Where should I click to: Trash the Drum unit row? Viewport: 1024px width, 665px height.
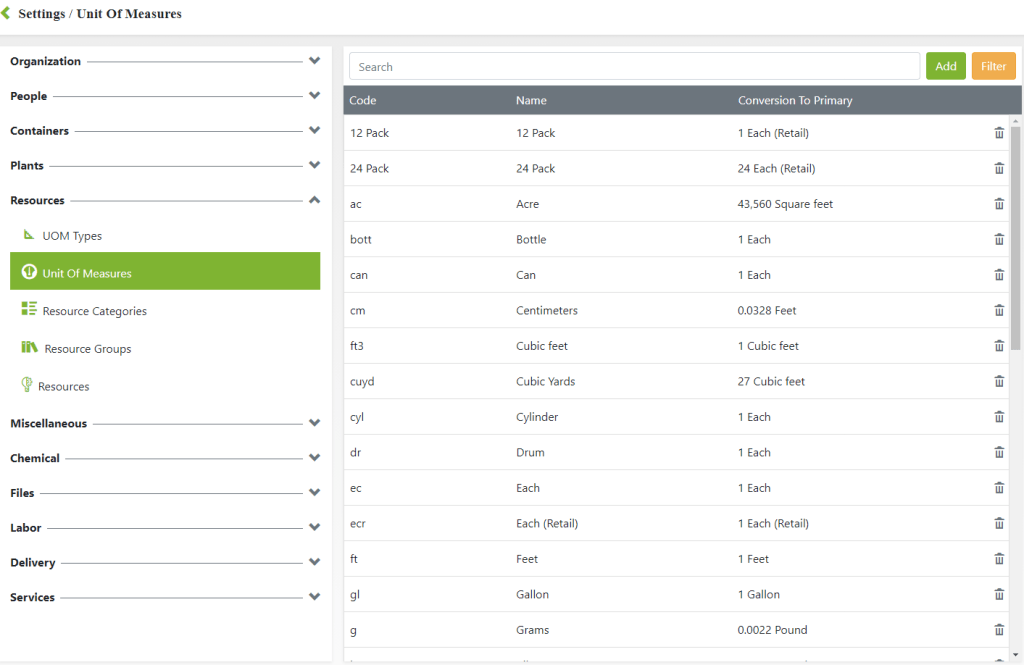pyautogui.click(x=999, y=453)
